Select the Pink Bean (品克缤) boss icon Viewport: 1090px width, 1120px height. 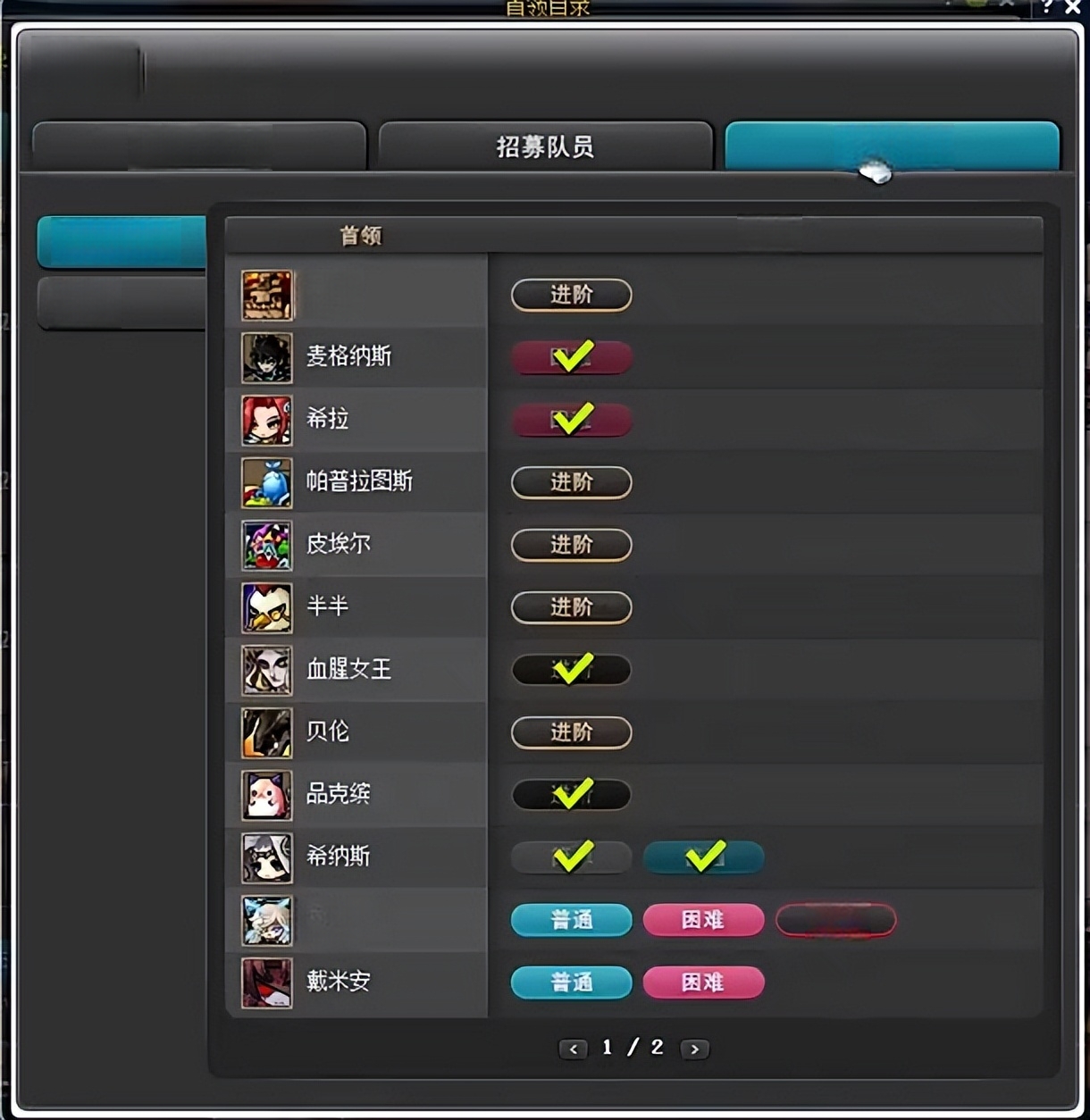(x=267, y=795)
